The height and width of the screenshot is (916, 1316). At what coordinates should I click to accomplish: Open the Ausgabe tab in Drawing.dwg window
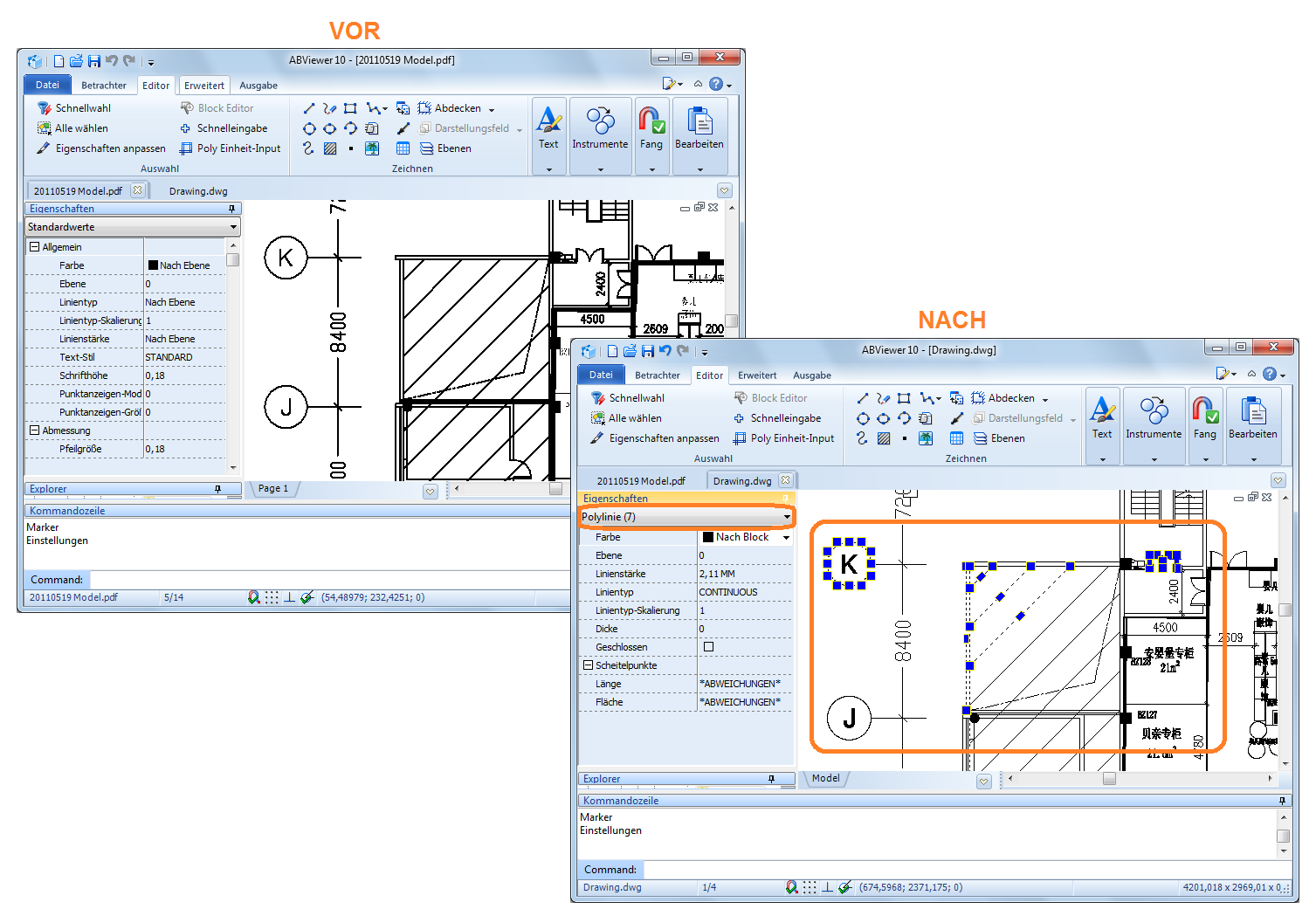pyautogui.click(x=811, y=375)
